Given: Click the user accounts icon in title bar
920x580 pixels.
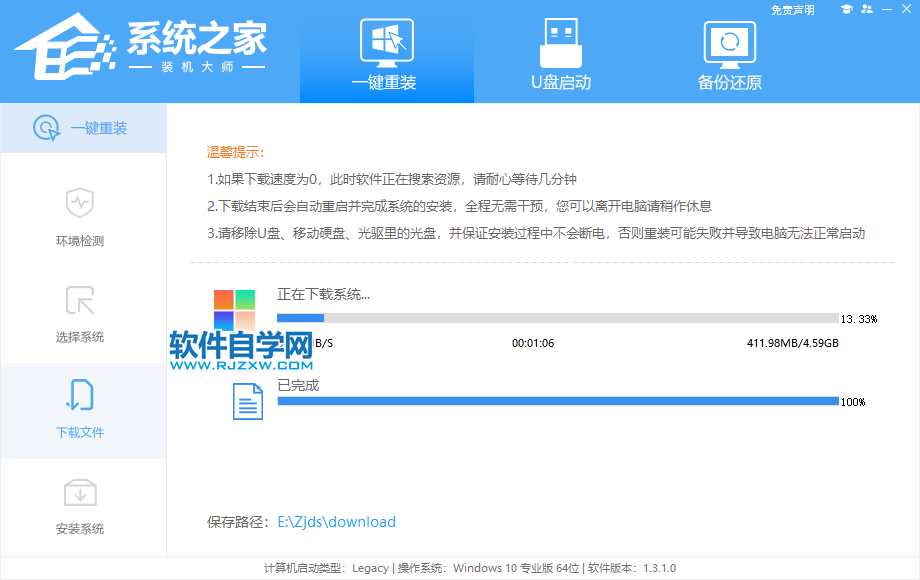Looking at the screenshot, I should (x=867, y=9).
